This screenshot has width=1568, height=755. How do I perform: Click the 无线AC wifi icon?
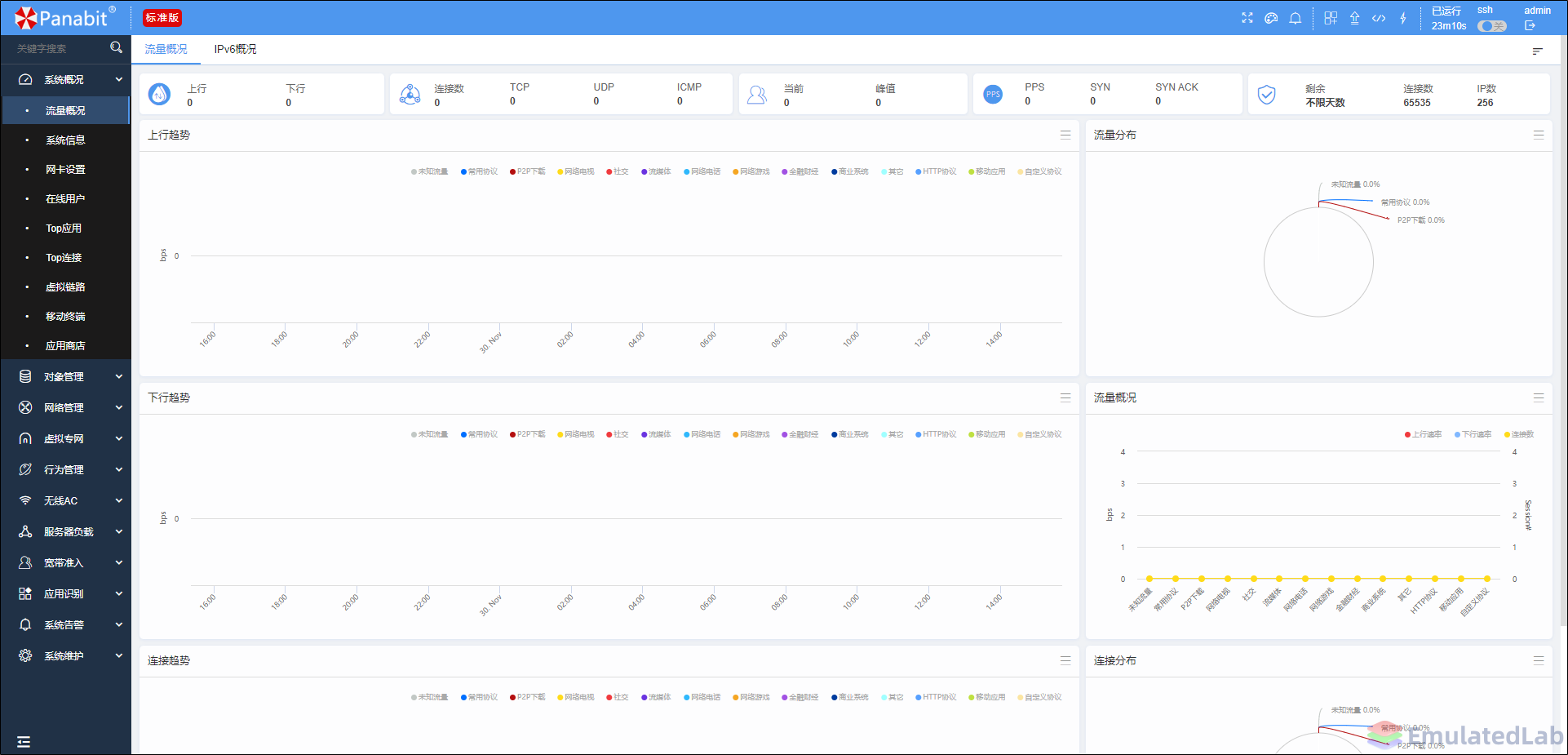[25, 500]
